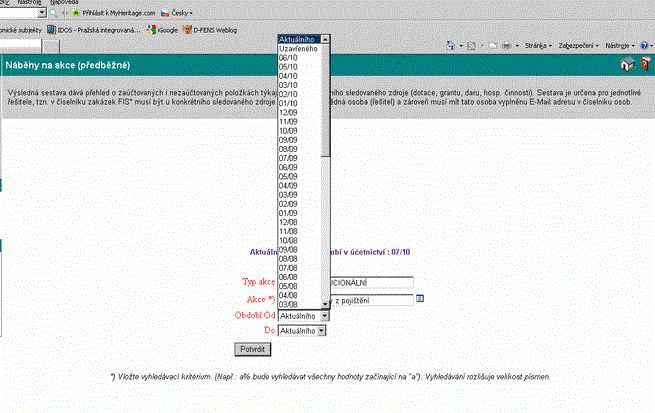Open the Nápověda menu in the menu bar
The height and width of the screenshot is (413, 655).
click(x=64, y=2)
